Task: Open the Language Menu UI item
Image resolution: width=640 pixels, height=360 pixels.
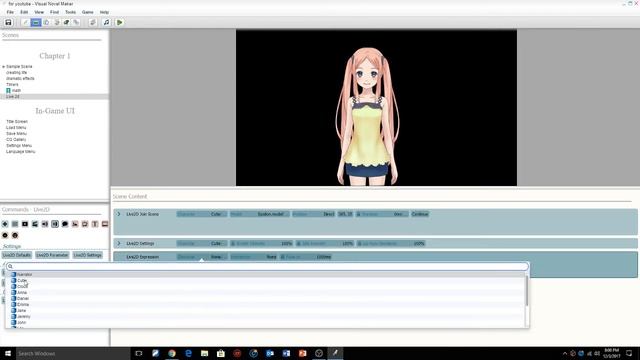Action: [x=20, y=151]
